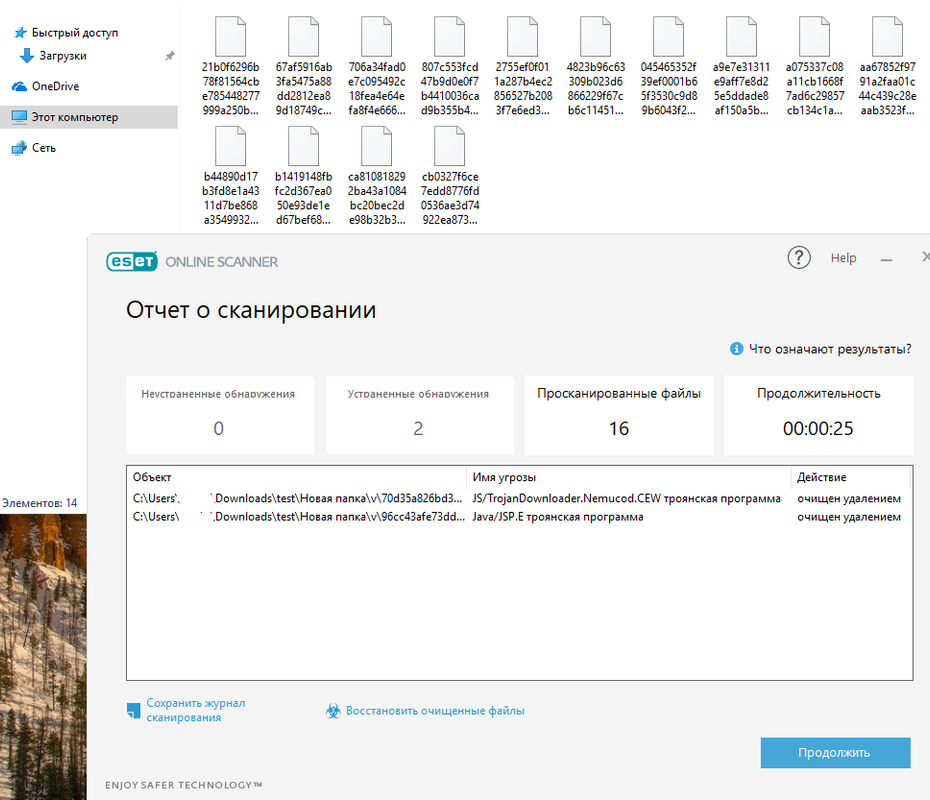
Task: Click очищен удалением in the Java/JSP.E row
Action: (849, 517)
